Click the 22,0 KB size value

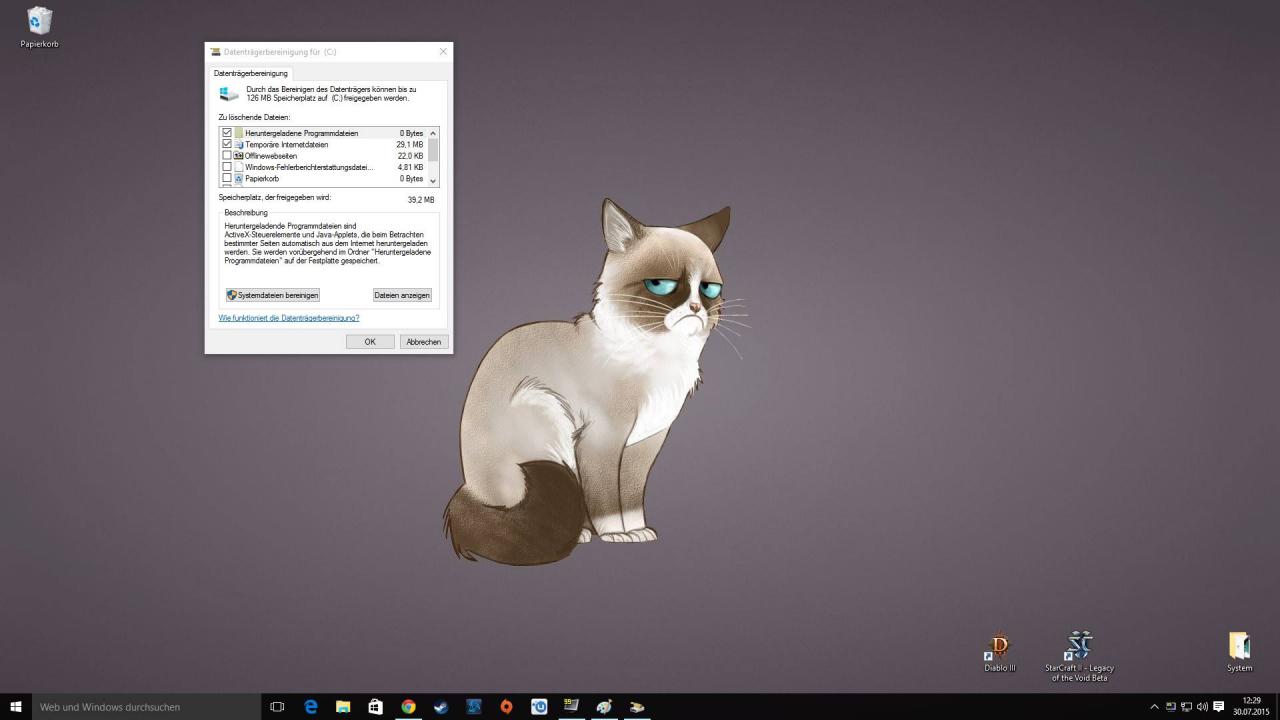(411, 156)
